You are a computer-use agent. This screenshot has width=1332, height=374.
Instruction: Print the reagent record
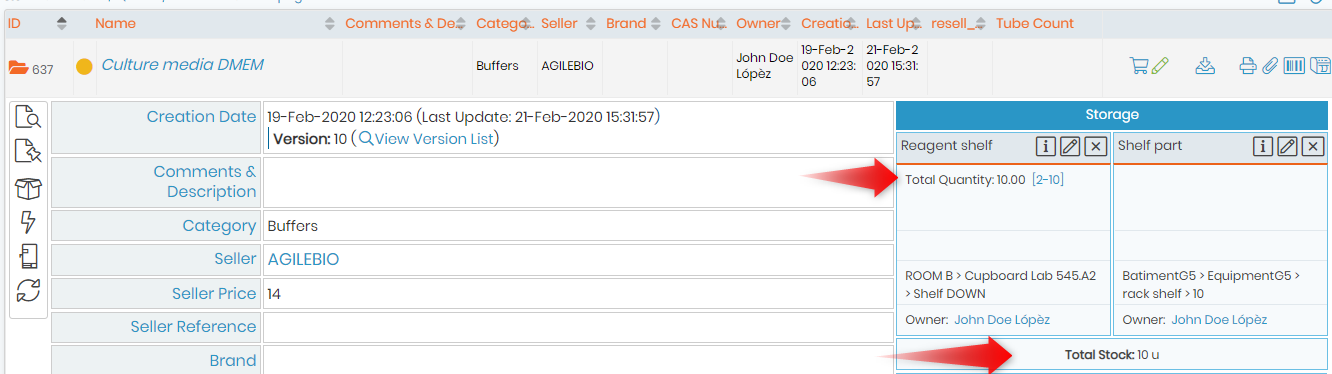click(x=1248, y=66)
